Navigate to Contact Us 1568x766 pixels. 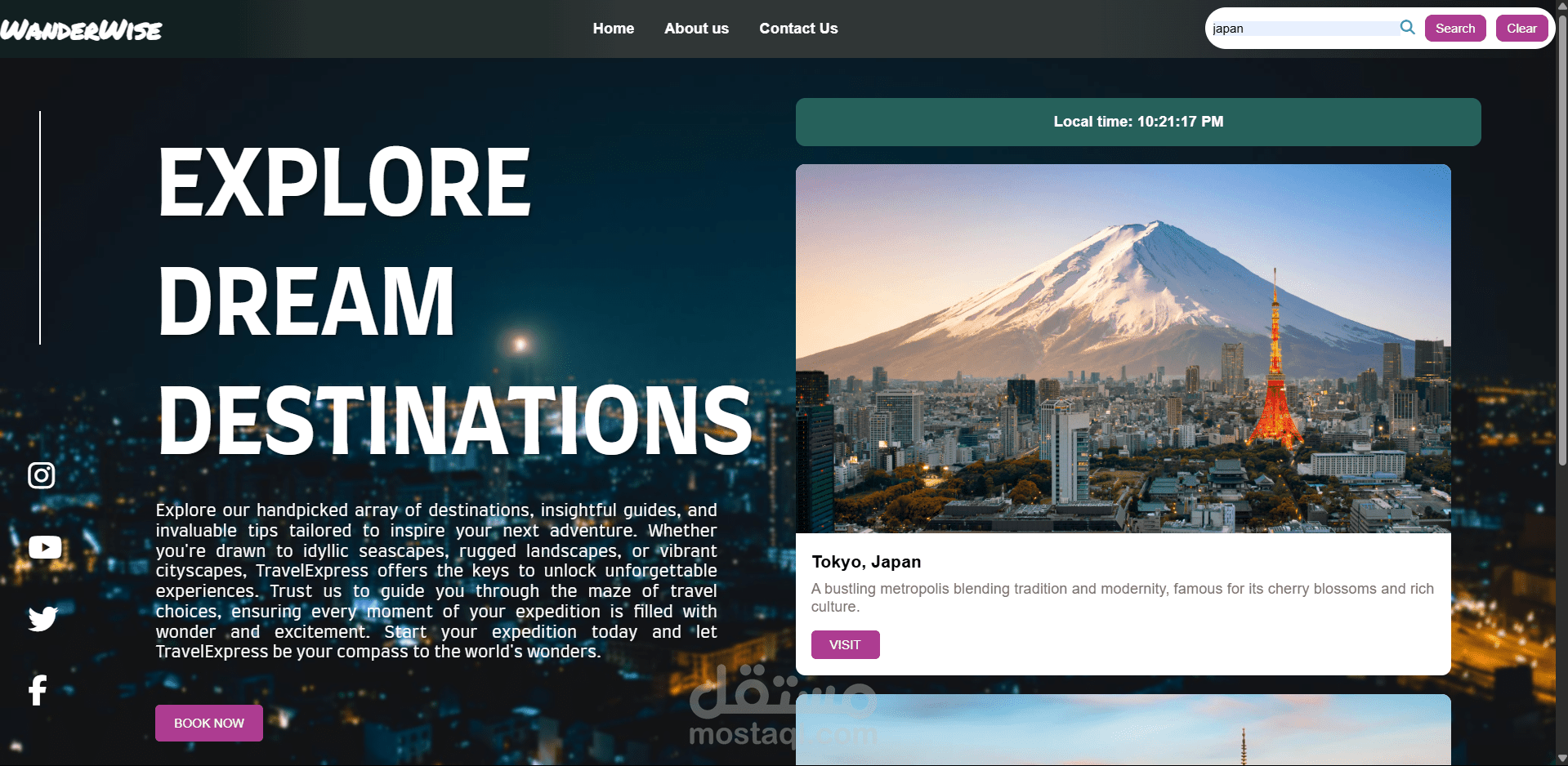pos(798,28)
